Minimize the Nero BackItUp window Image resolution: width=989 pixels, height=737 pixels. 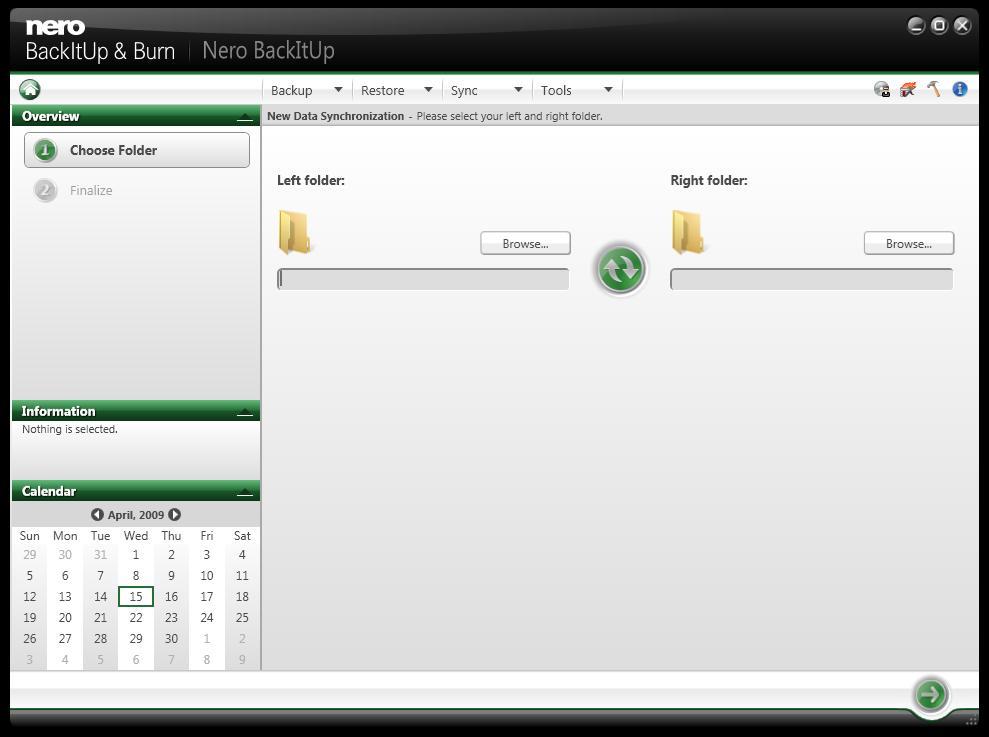pos(916,25)
